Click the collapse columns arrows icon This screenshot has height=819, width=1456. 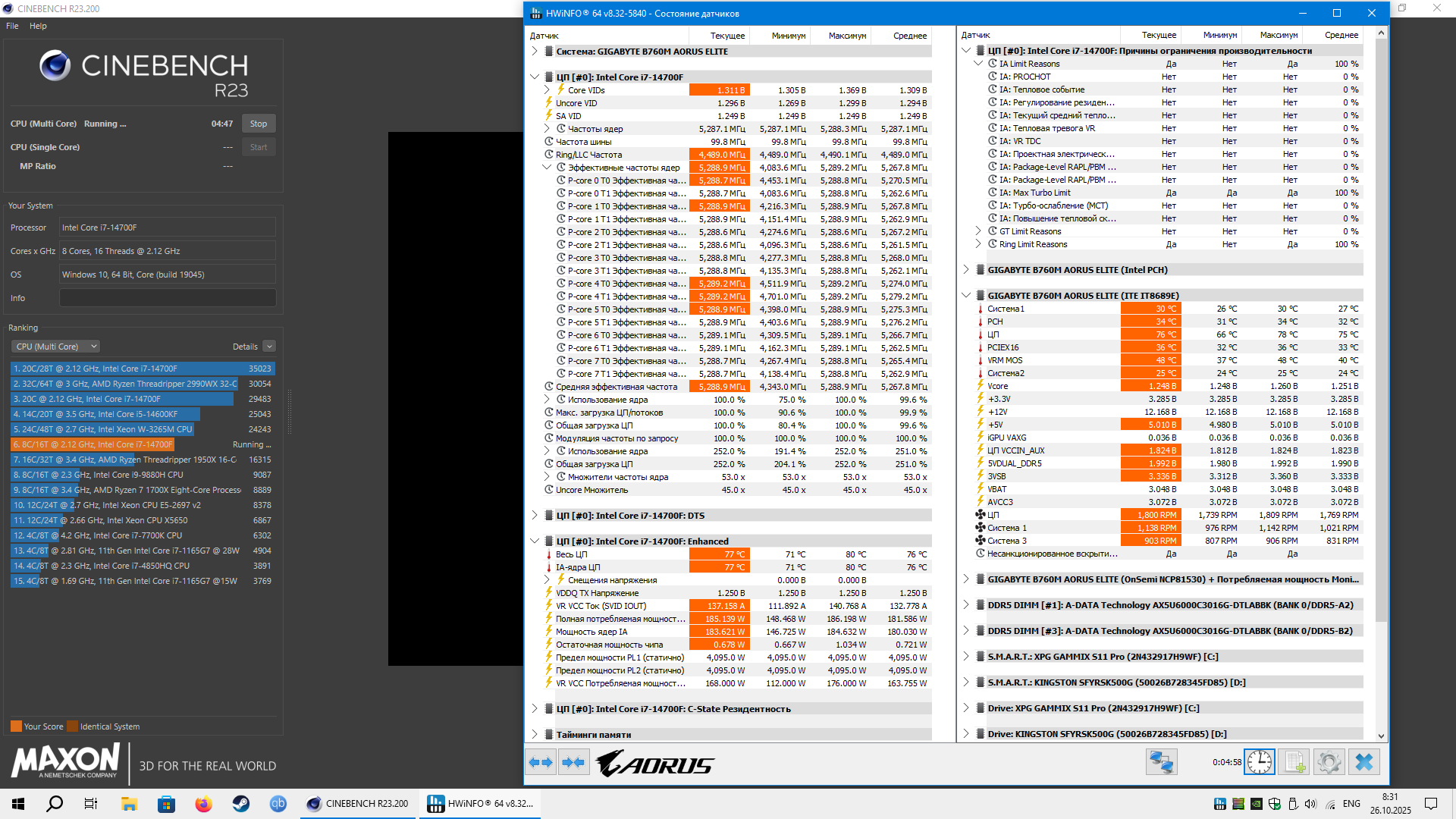[x=574, y=762]
